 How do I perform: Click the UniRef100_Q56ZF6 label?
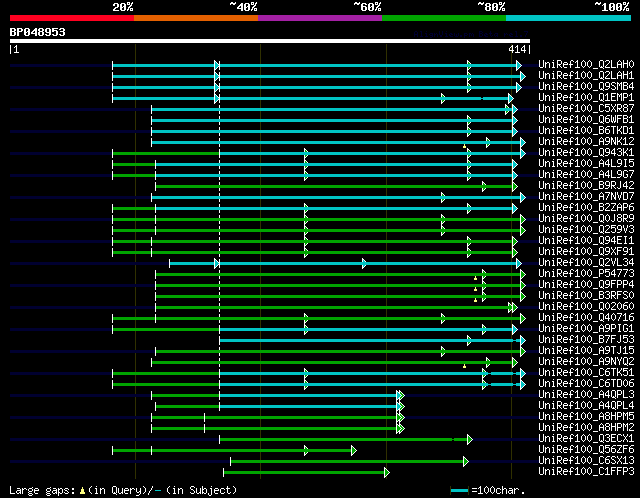(586, 450)
